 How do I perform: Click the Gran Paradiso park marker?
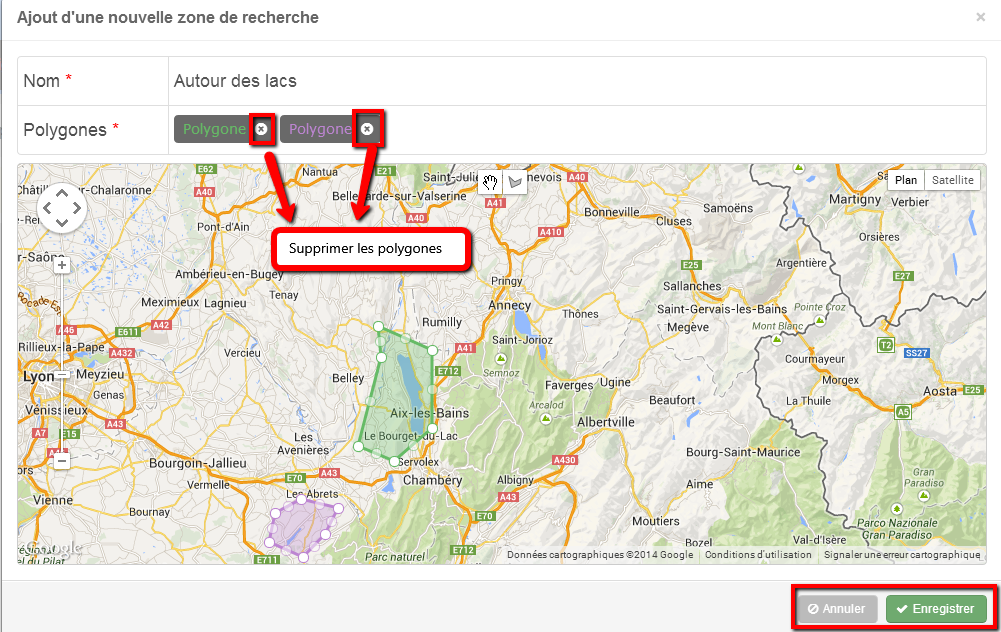923,495
